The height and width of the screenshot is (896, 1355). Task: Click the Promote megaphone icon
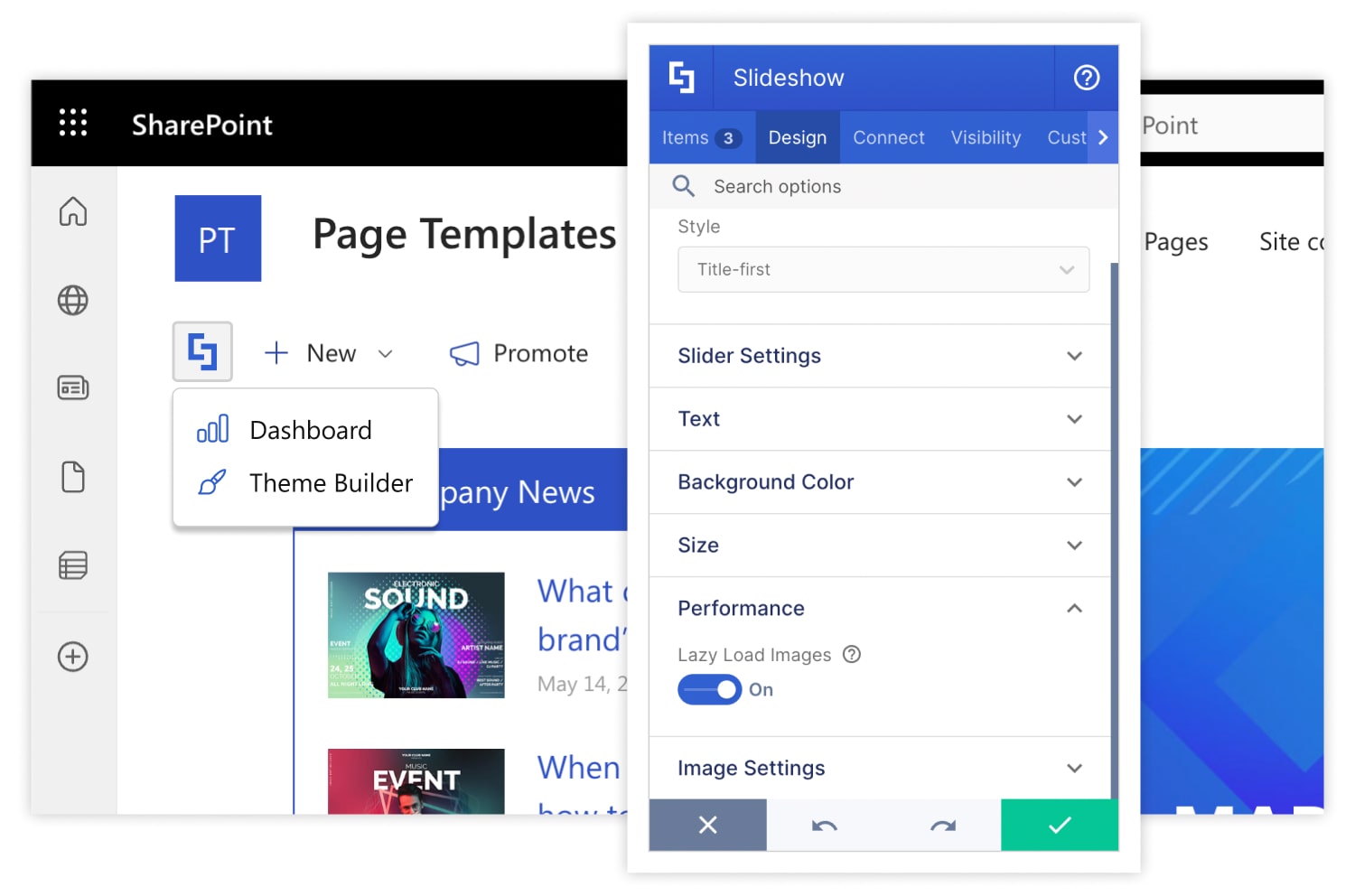464,353
